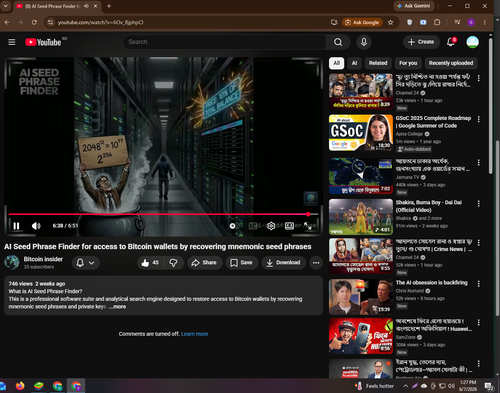The width and height of the screenshot is (500, 393).
Task: Open the Chrome media control icon
Action: pos(457,22)
